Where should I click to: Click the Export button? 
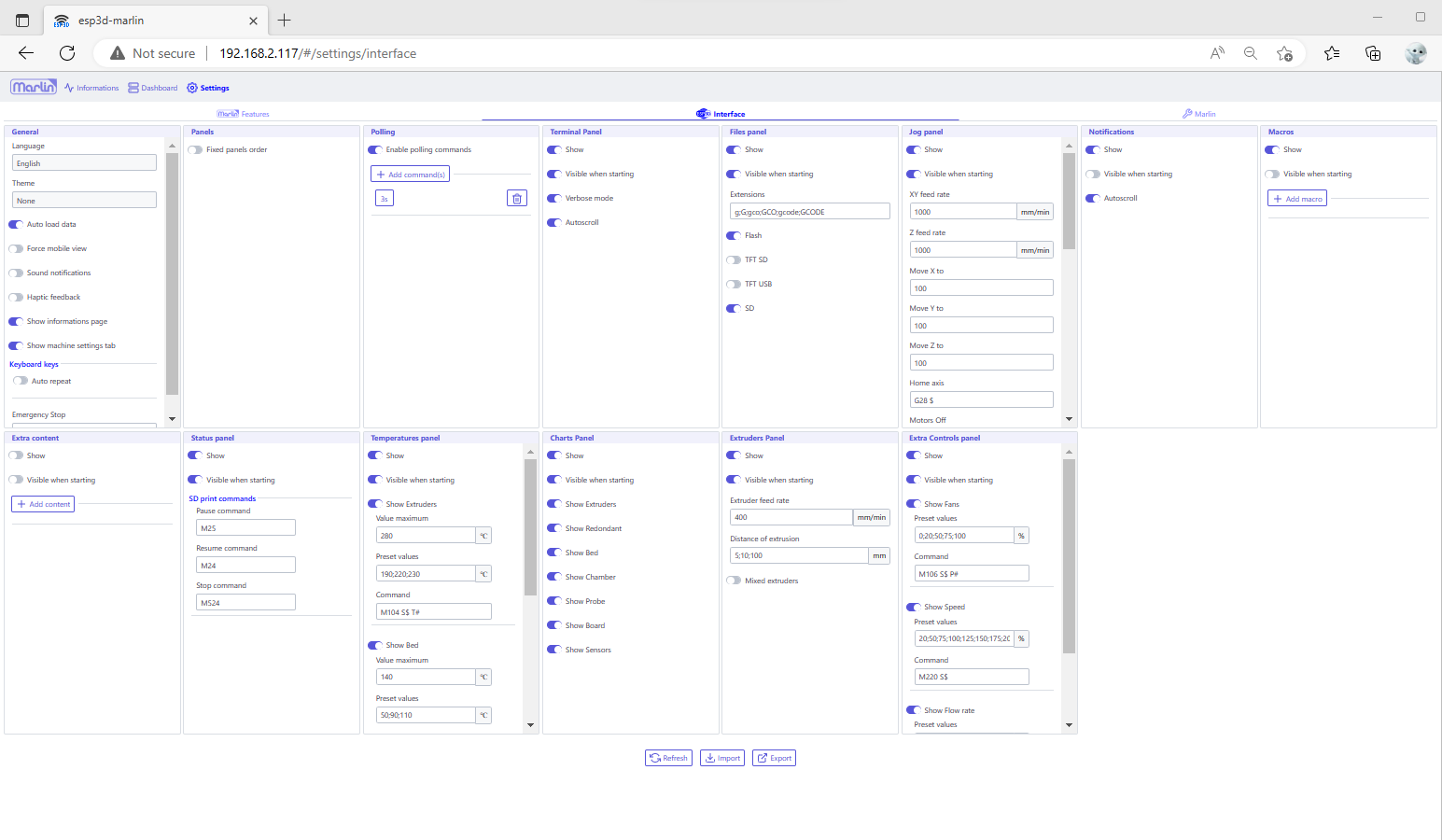coord(774,758)
